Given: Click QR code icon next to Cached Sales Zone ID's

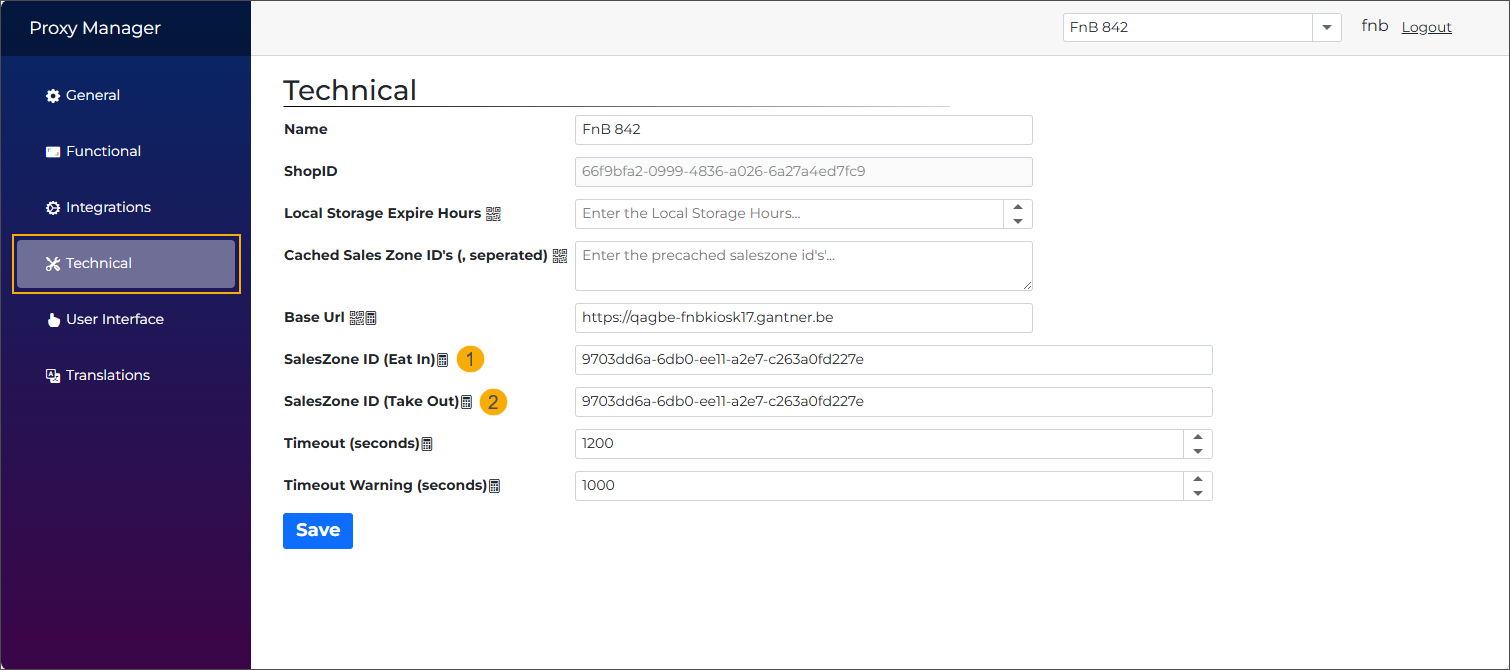Looking at the screenshot, I should pyautogui.click(x=560, y=256).
